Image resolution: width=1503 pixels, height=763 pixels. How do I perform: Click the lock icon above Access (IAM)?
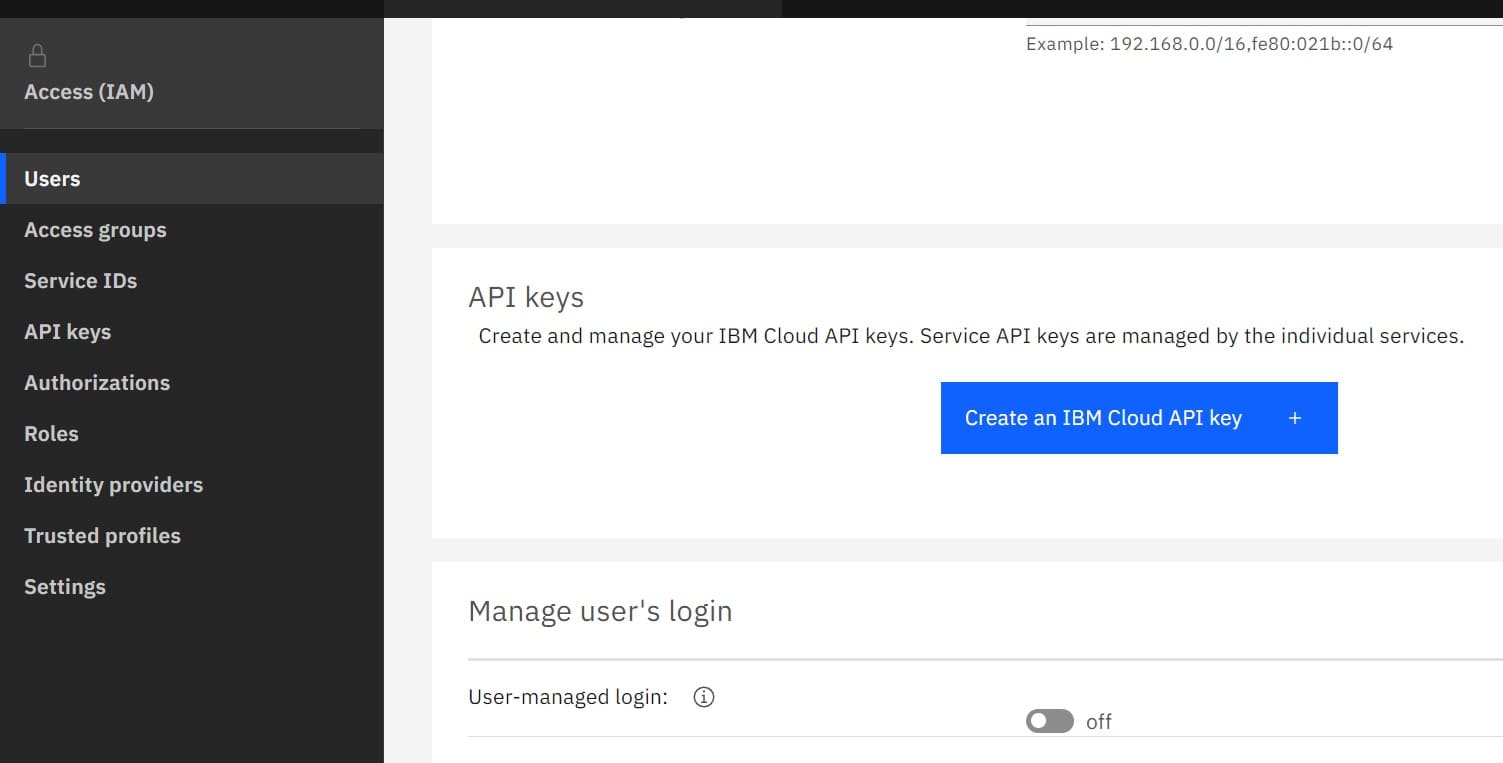point(38,55)
